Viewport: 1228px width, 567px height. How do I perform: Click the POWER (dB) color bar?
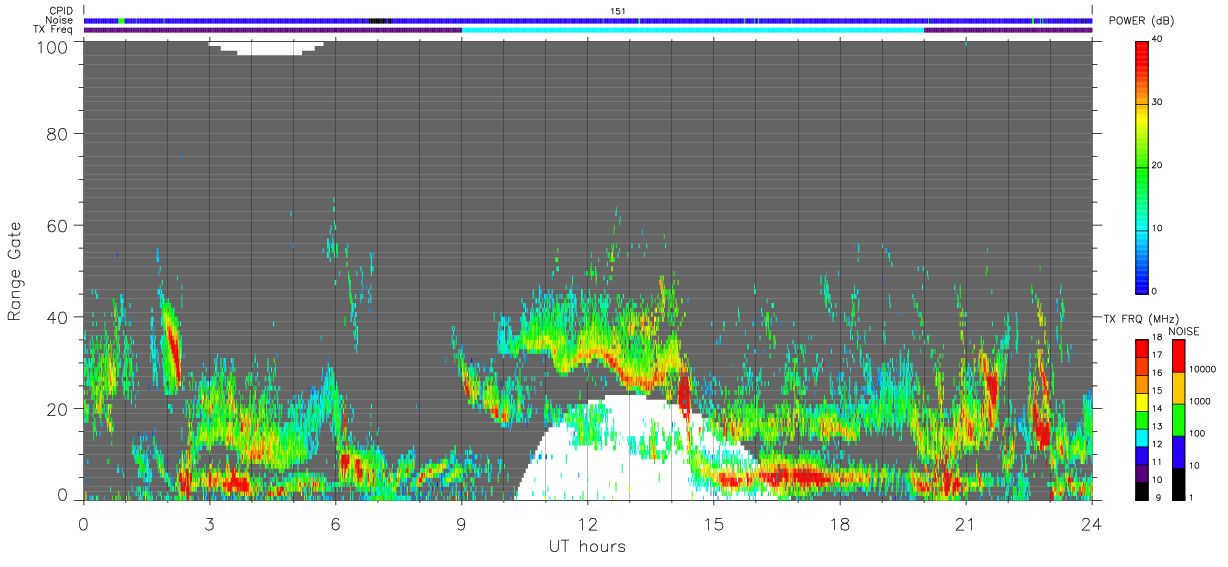(1141, 166)
